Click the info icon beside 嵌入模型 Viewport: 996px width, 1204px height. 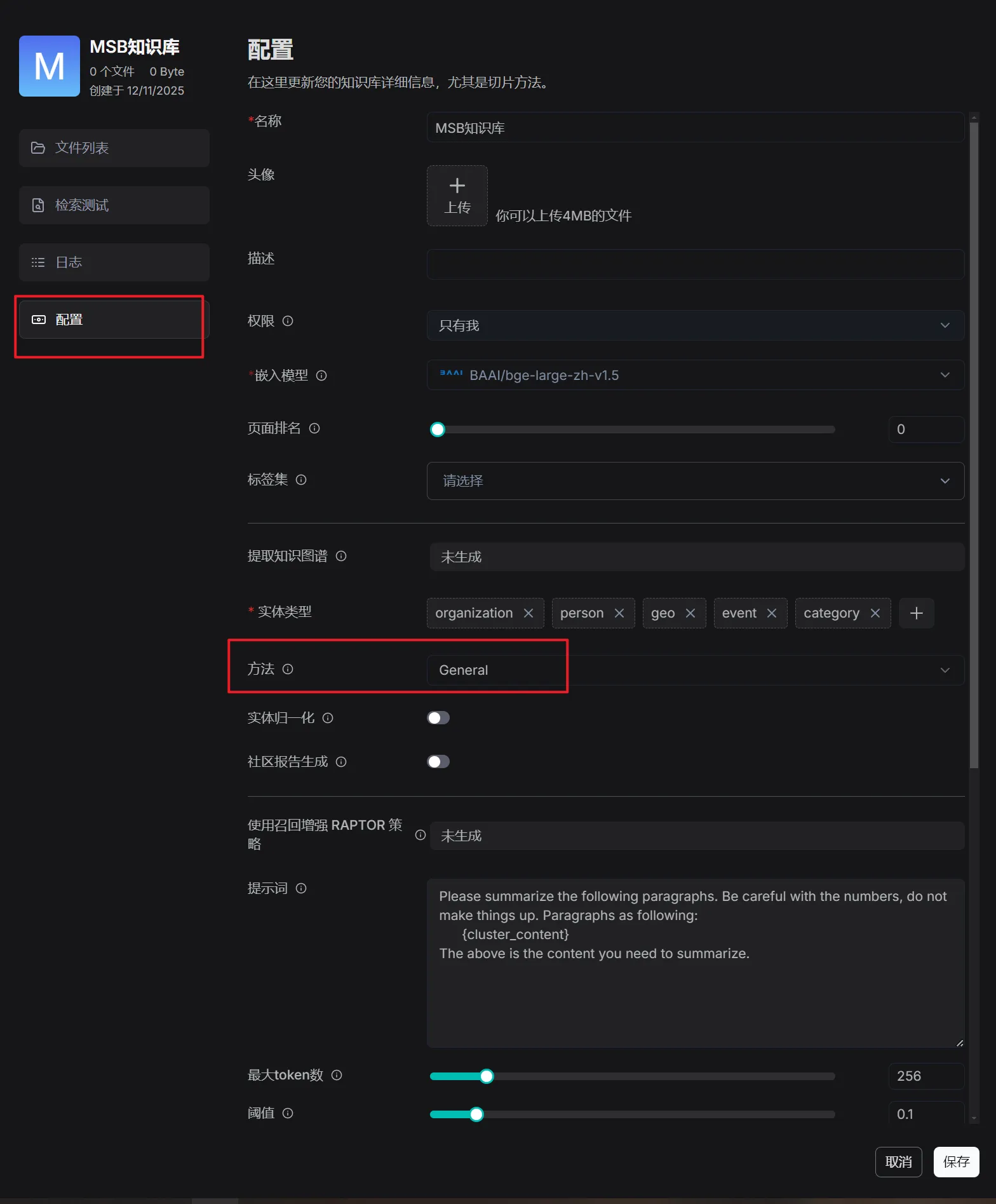click(321, 375)
